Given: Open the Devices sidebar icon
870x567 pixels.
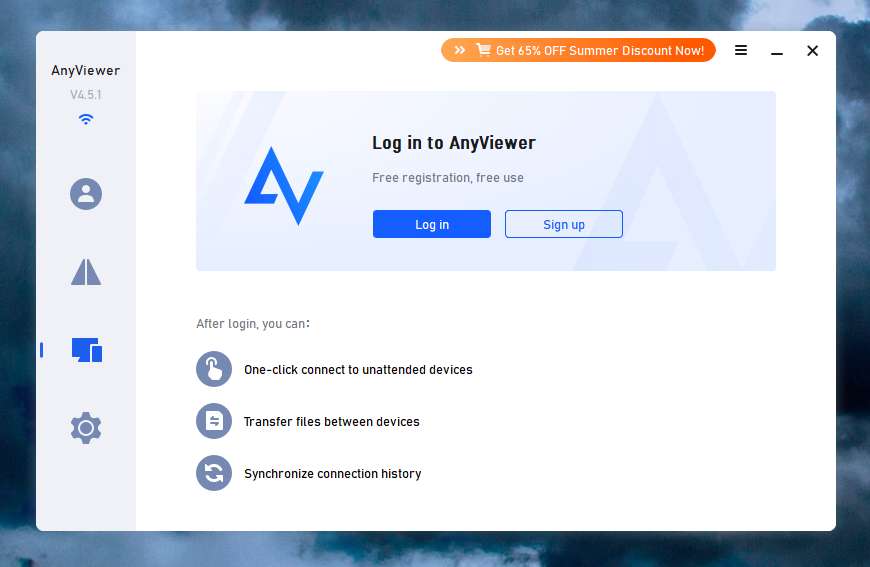Looking at the screenshot, I should [x=87, y=350].
